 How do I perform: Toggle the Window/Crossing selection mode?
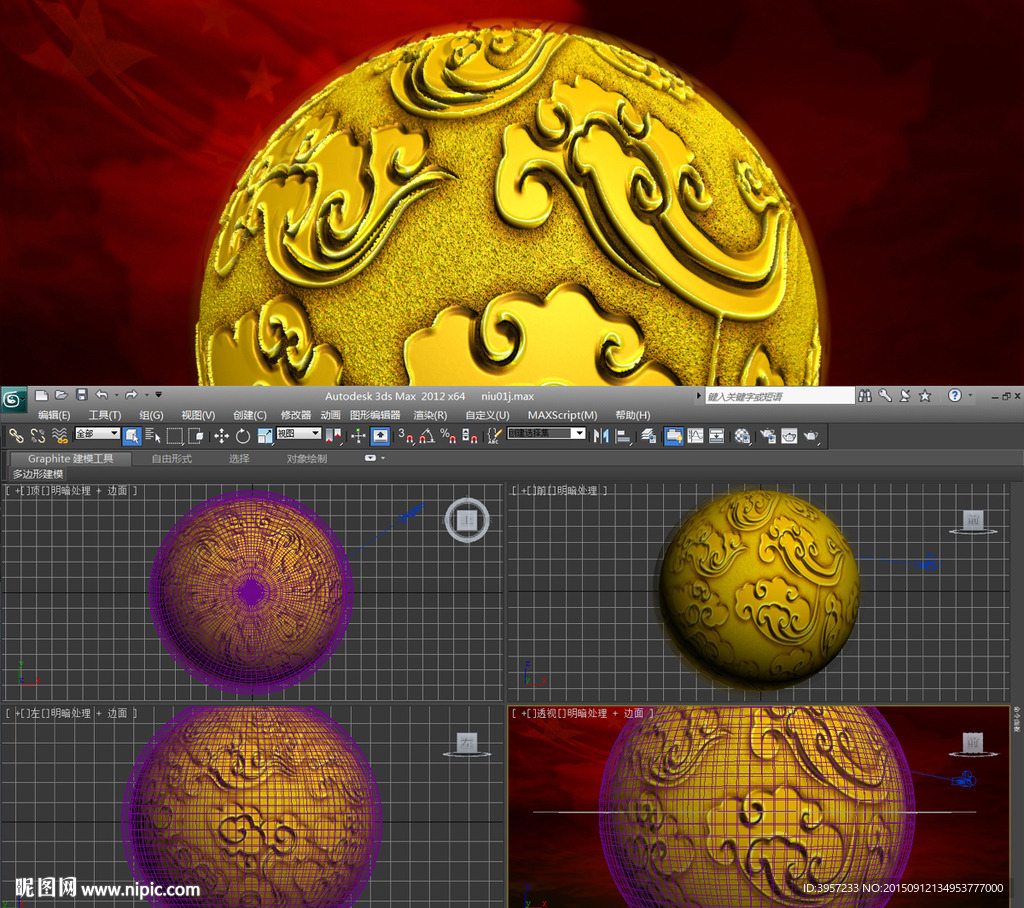196,435
